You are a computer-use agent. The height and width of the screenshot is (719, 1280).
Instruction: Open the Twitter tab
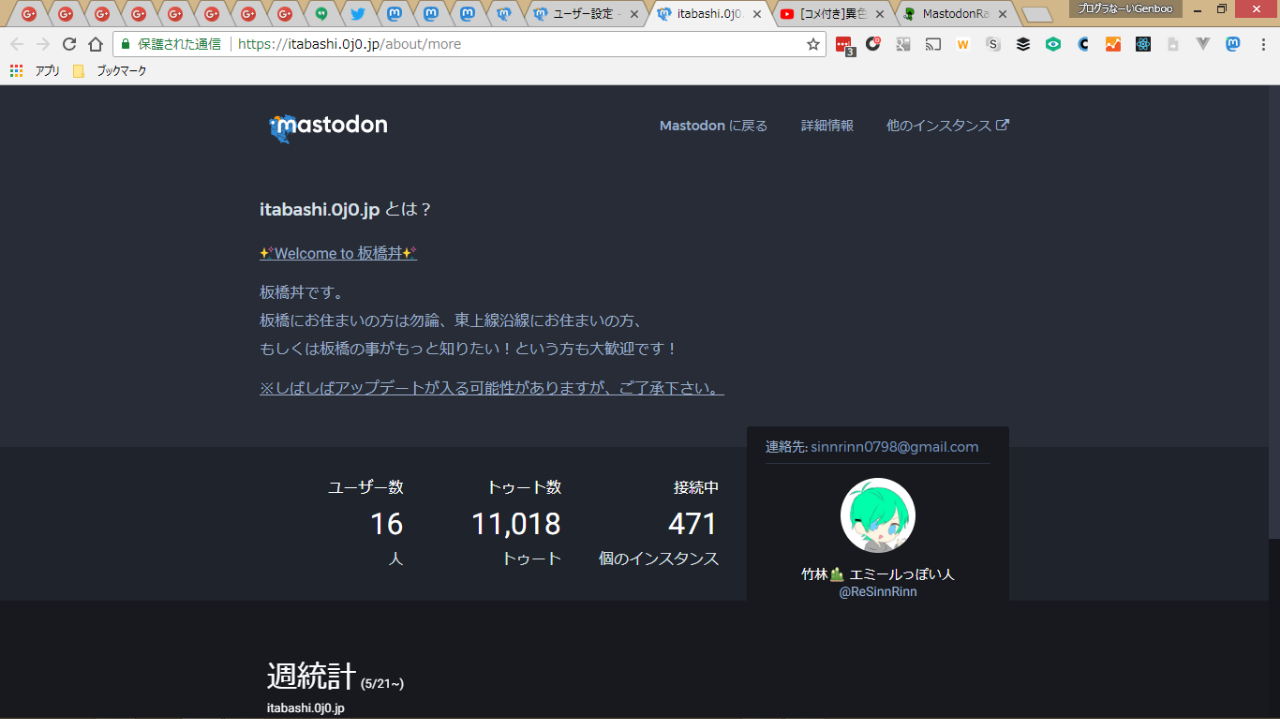tap(357, 14)
